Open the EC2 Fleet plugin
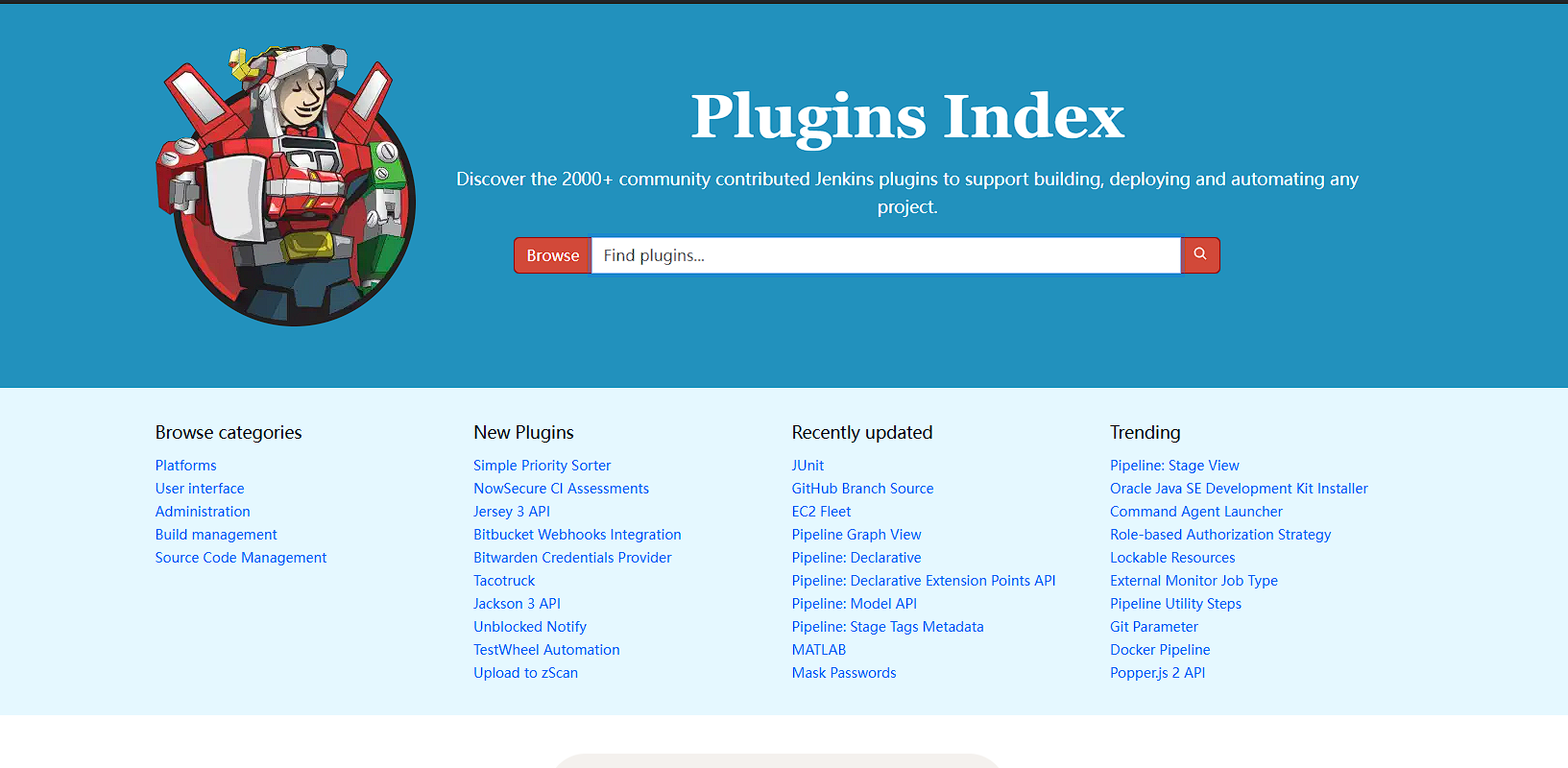The width and height of the screenshot is (1568, 768). click(821, 512)
